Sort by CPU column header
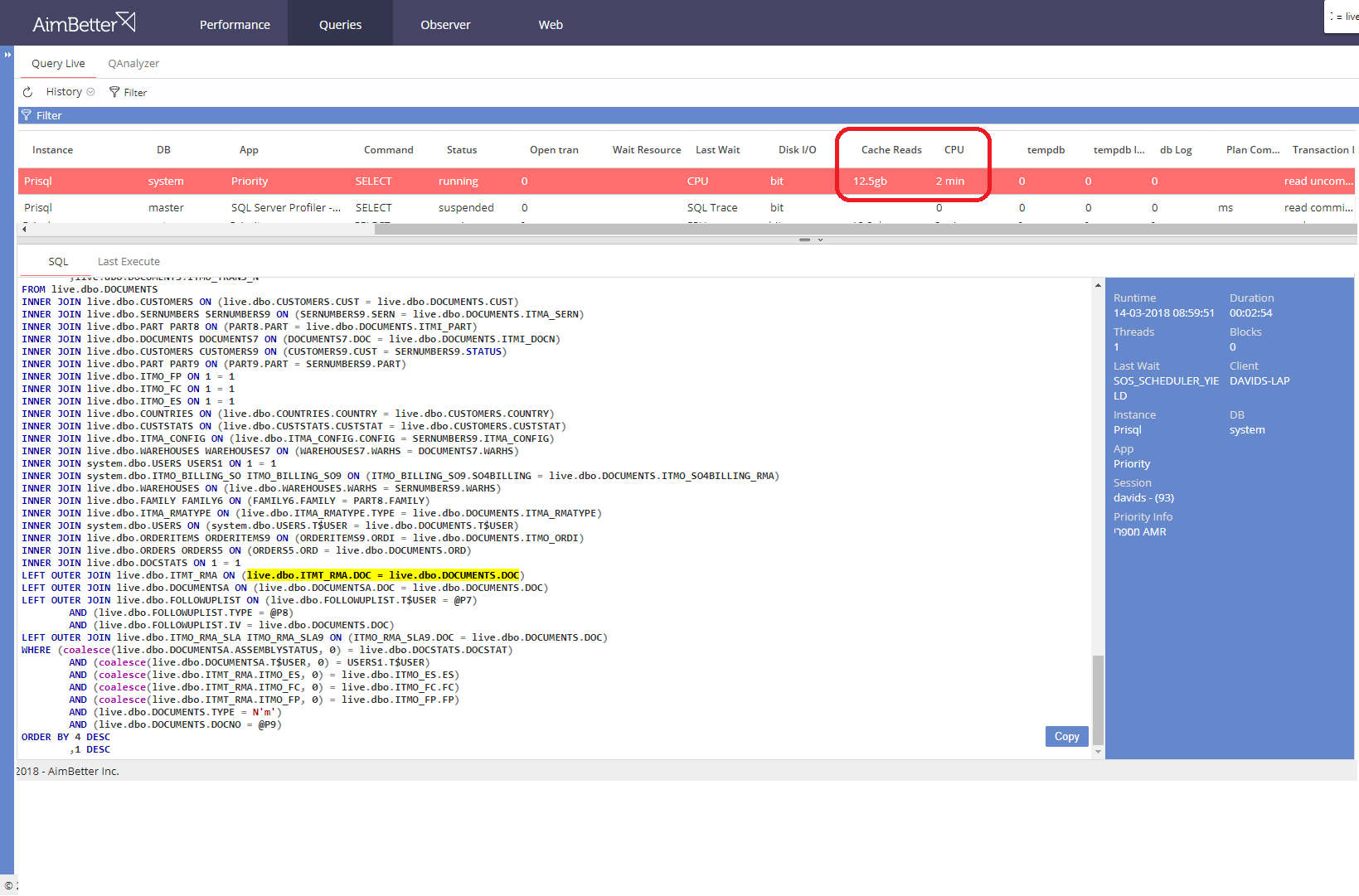1359x896 pixels. (954, 150)
